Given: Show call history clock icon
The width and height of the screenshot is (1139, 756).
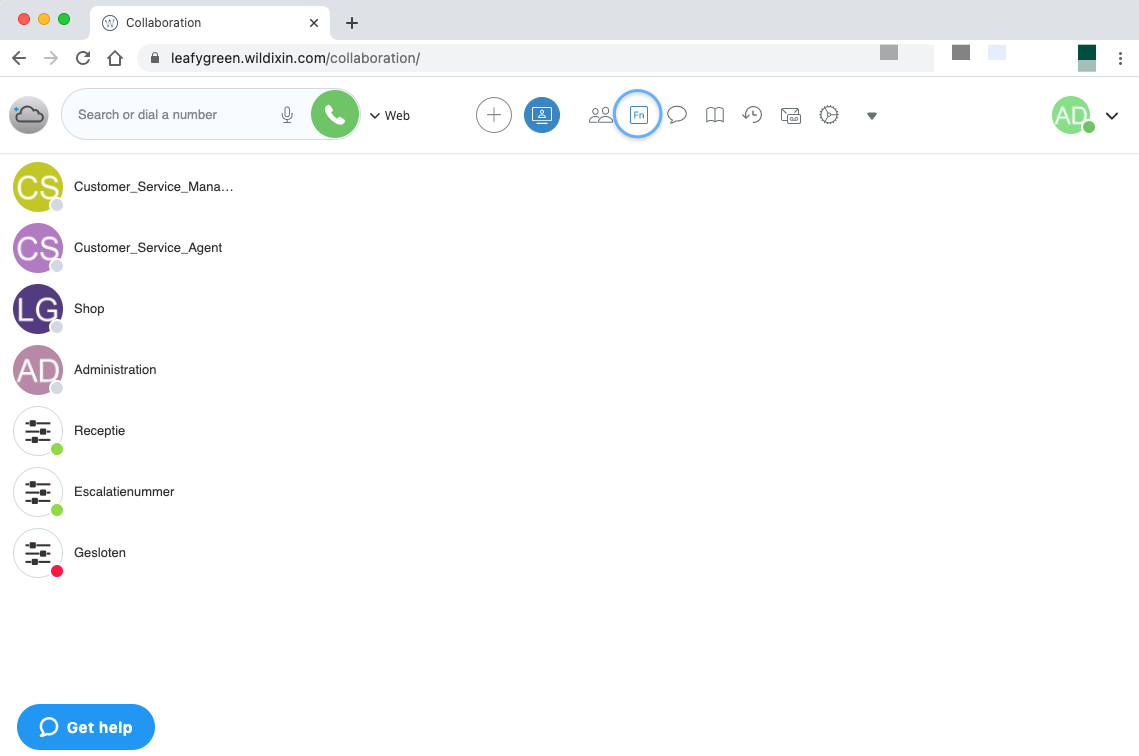Looking at the screenshot, I should pos(752,115).
